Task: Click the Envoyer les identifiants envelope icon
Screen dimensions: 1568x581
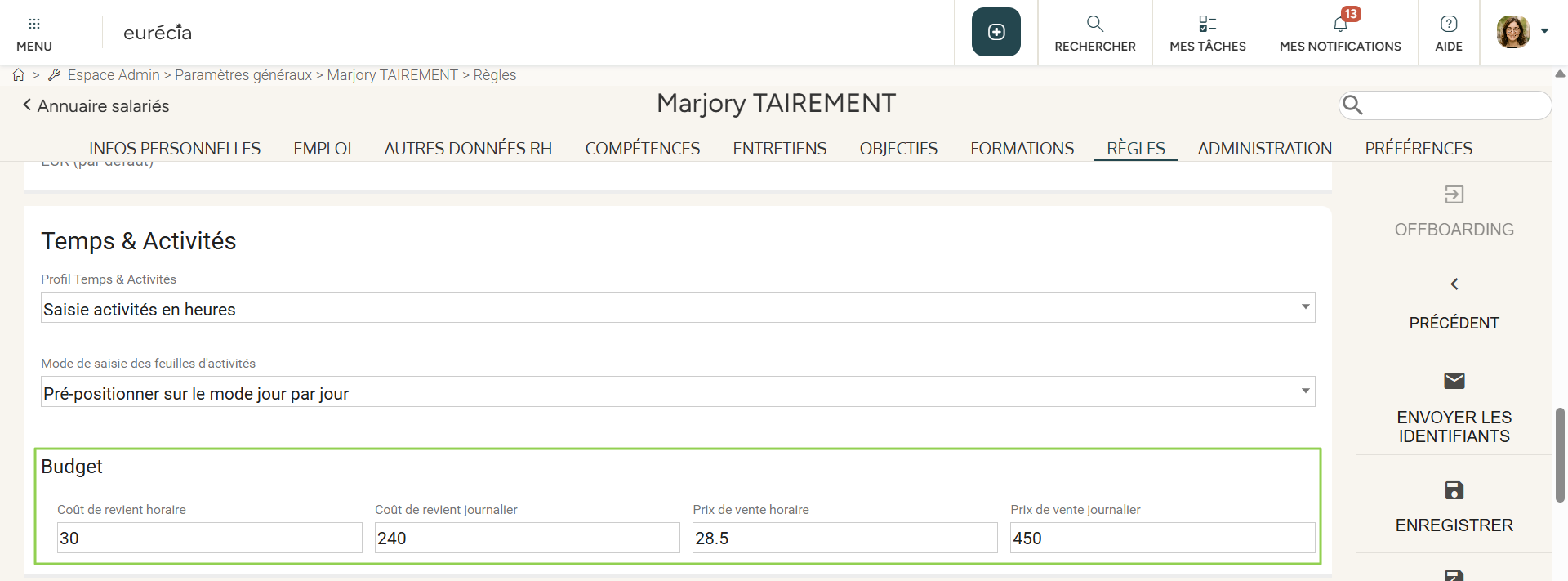Action: pos(1454,381)
